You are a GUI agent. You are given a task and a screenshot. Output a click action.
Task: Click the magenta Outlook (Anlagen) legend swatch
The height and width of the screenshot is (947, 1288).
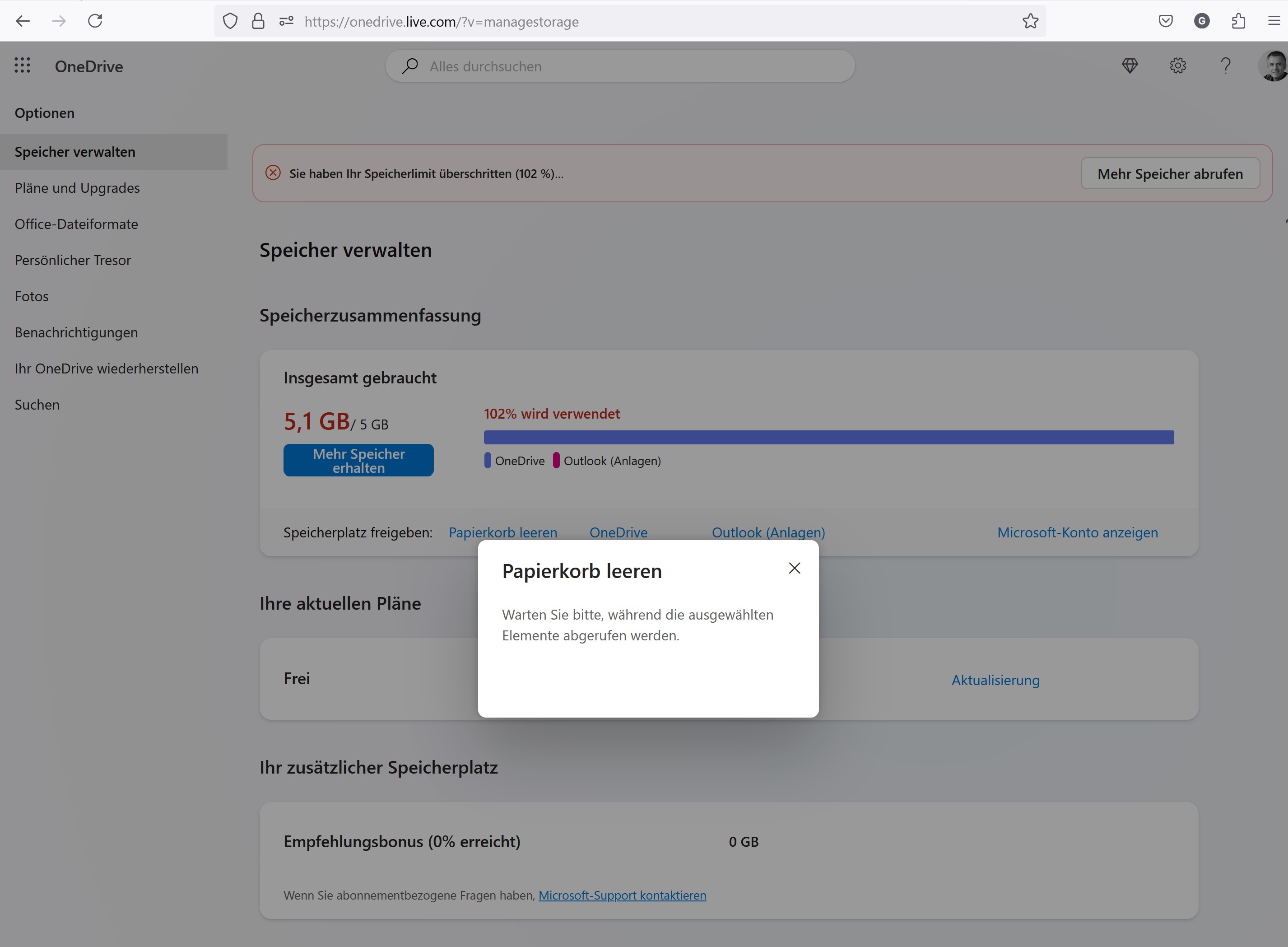(556, 461)
